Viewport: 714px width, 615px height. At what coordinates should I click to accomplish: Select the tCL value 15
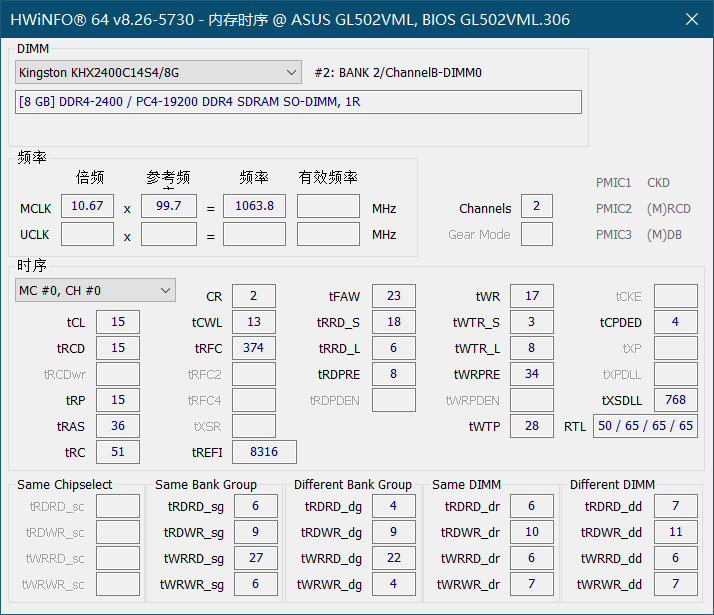[x=118, y=322]
